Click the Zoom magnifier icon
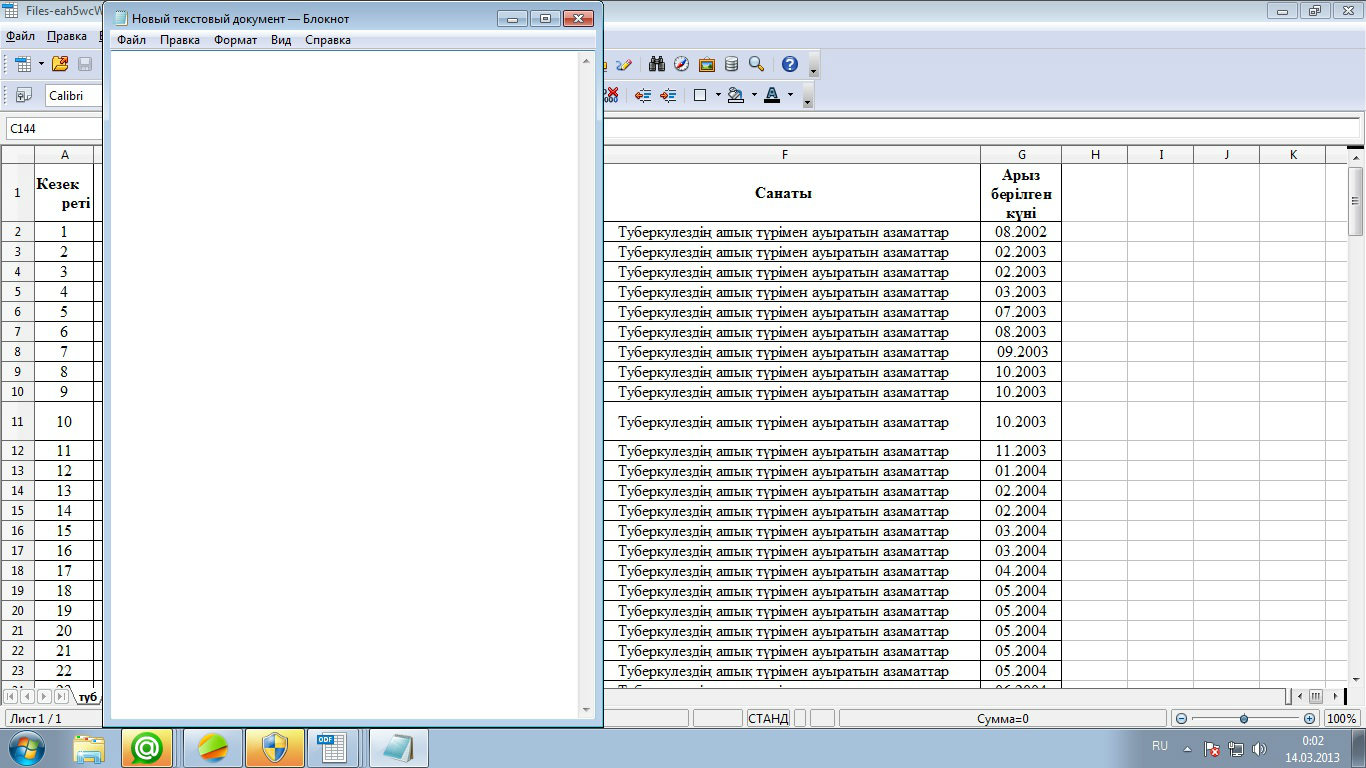 [757, 64]
